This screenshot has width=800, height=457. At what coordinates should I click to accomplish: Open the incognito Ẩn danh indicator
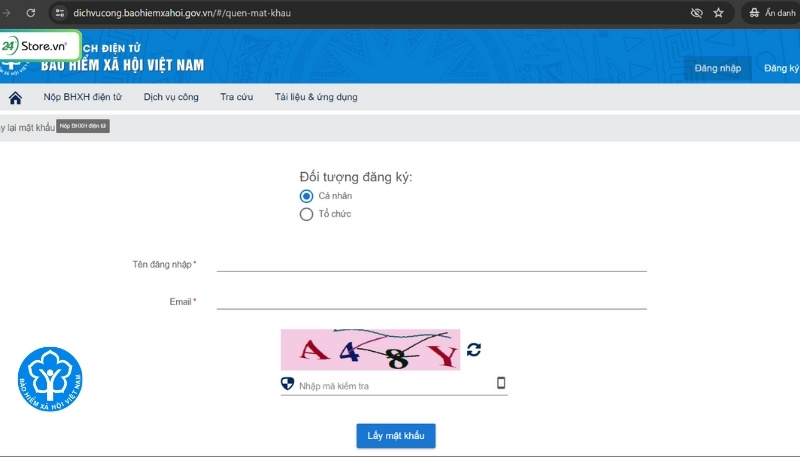click(771, 13)
